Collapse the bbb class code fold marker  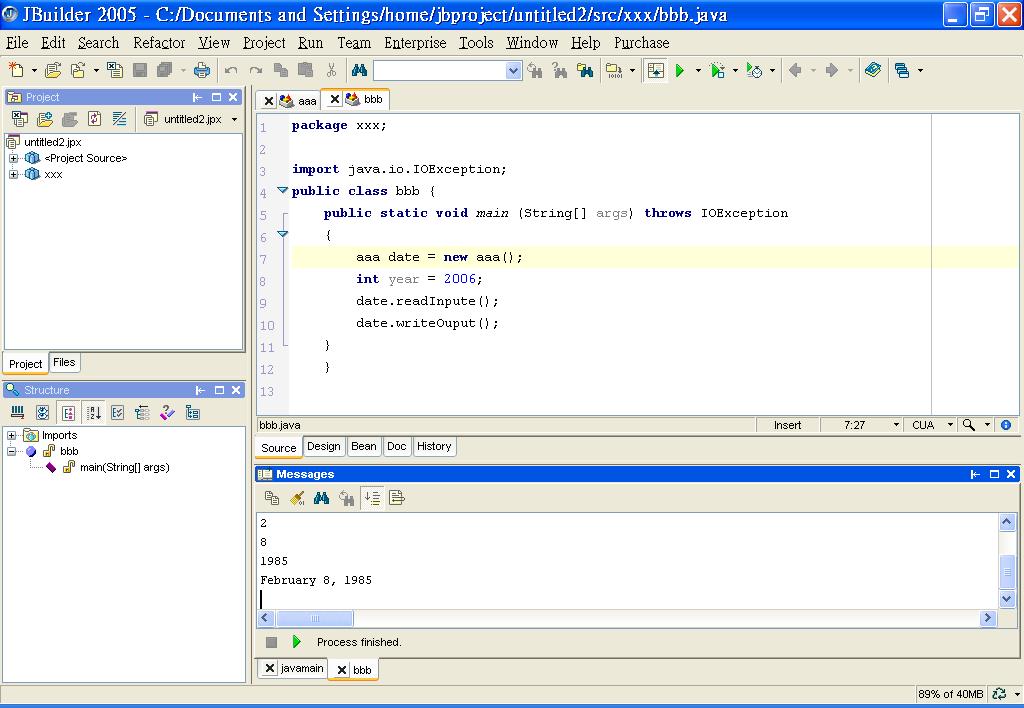tap(282, 191)
